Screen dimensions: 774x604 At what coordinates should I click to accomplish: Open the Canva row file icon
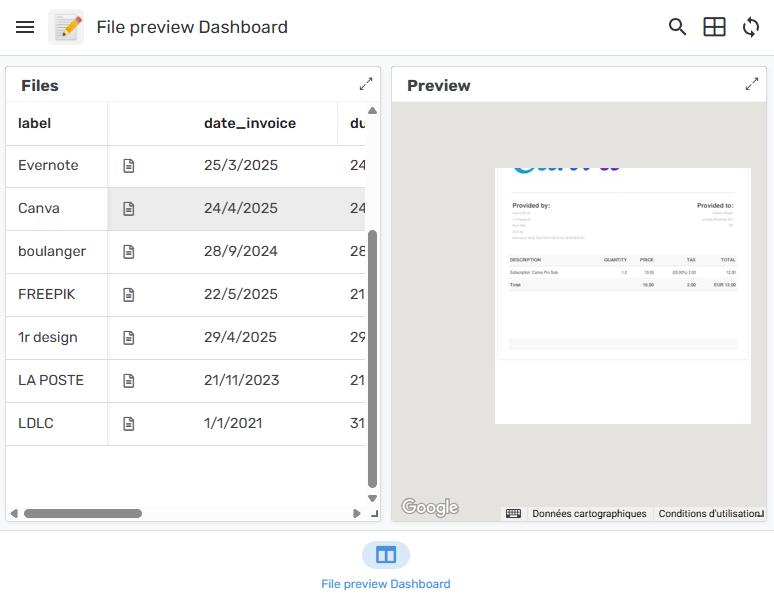point(128,209)
